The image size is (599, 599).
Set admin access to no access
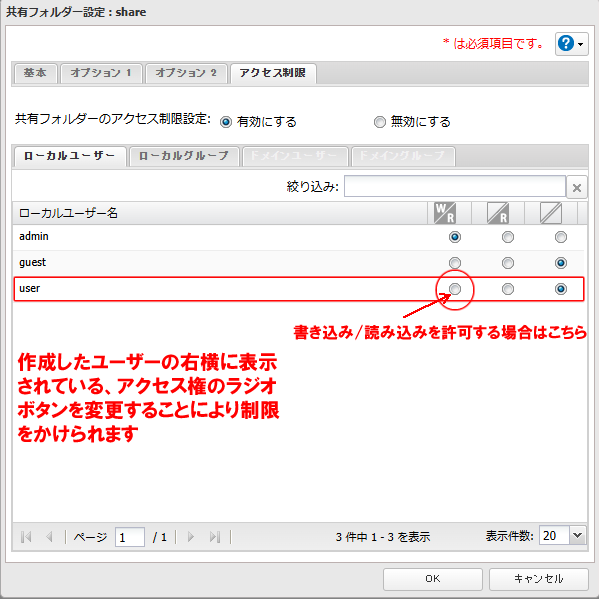point(561,237)
